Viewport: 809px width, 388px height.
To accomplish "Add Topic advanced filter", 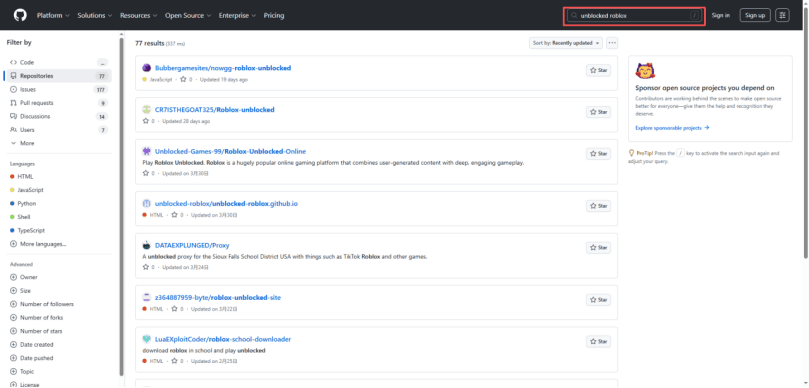I will pos(22,371).
